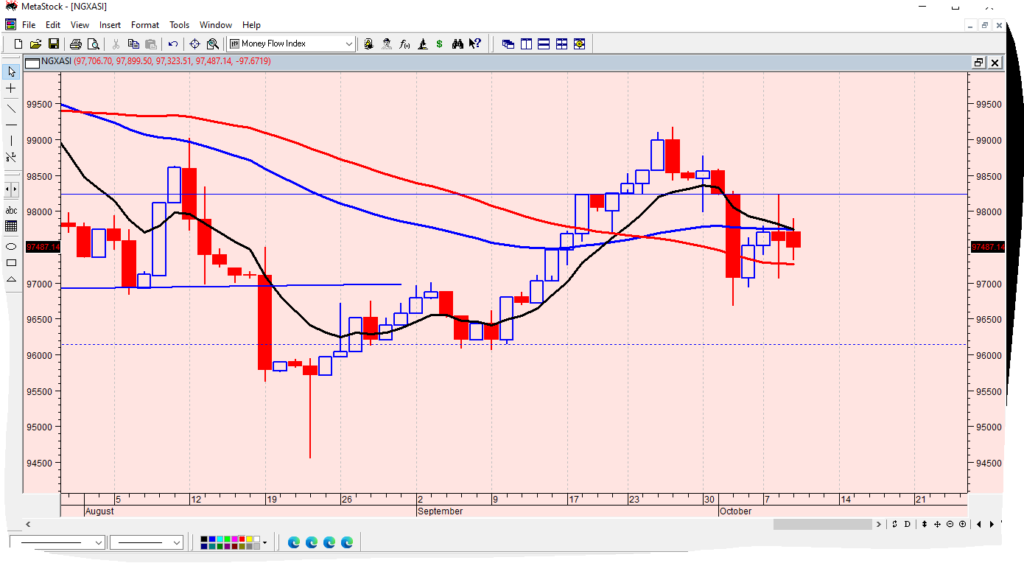Click the Save chart icon

pos(54,44)
